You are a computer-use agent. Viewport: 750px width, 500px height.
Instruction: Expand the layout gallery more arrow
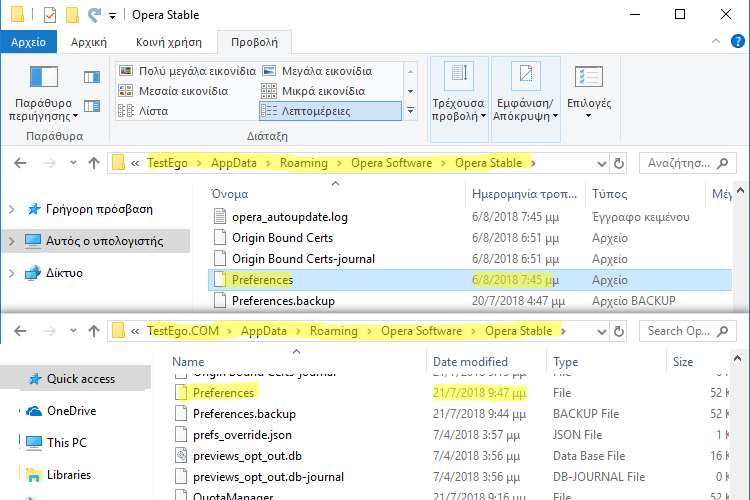tap(410, 111)
